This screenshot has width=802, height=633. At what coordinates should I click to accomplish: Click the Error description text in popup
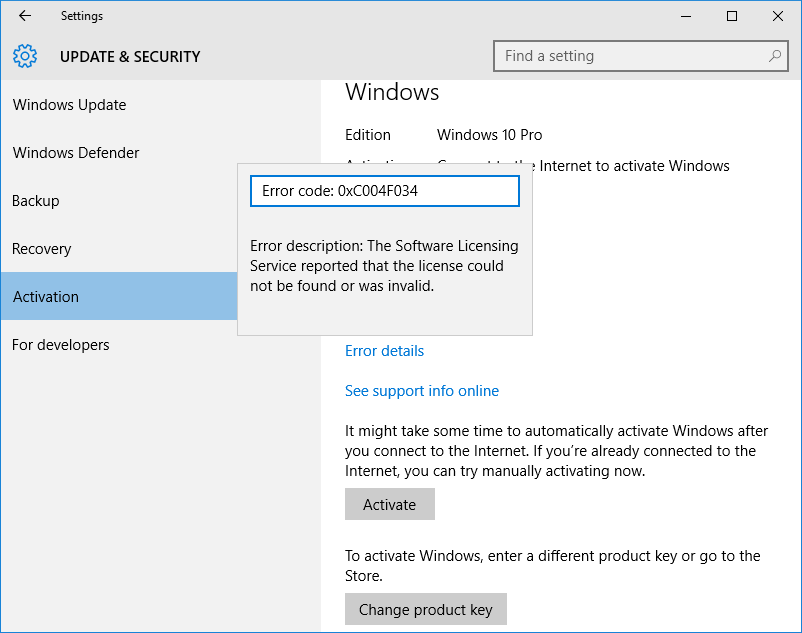pyautogui.click(x=384, y=266)
